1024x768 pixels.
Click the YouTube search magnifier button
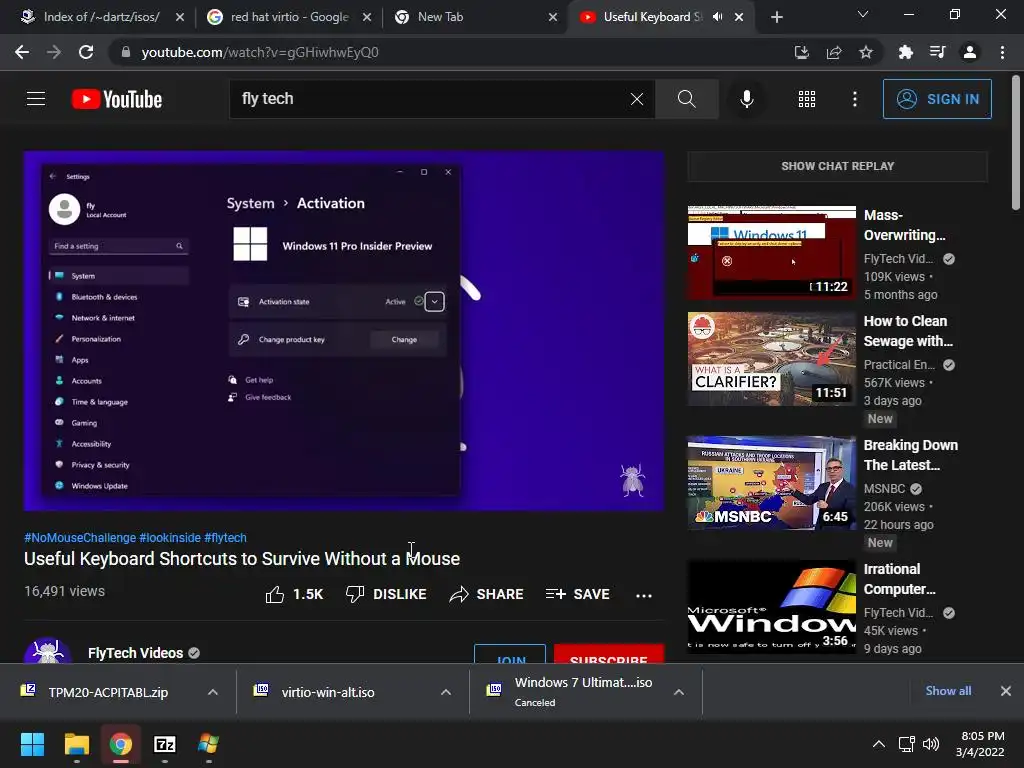[686, 99]
